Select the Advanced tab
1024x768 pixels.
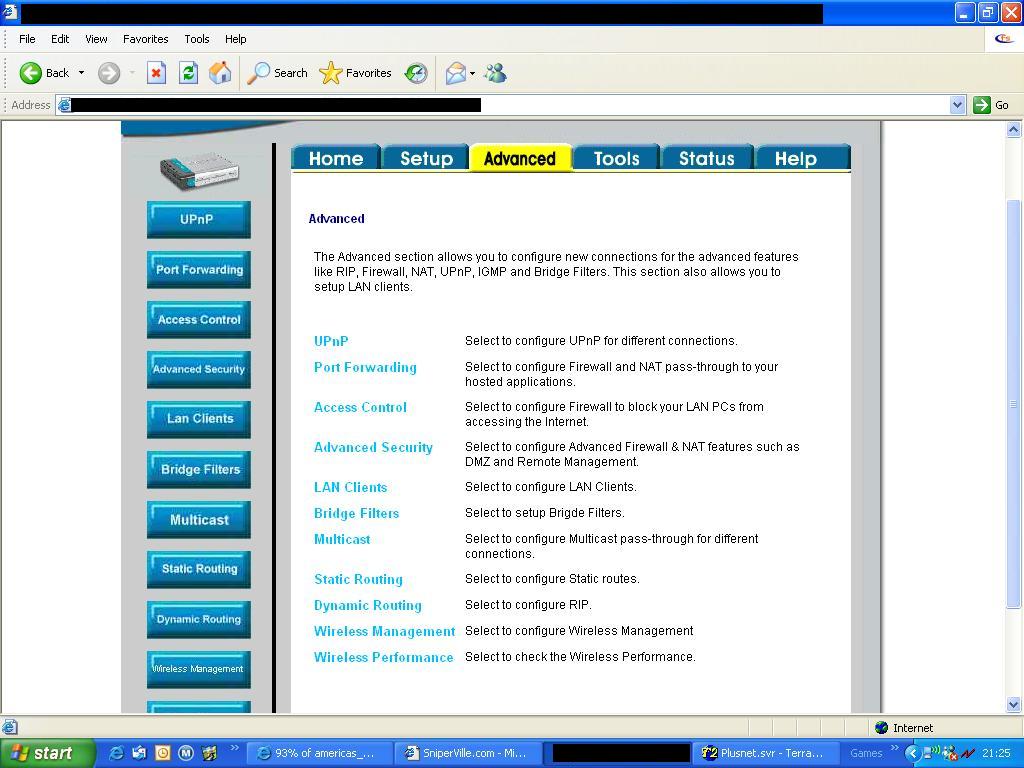pos(520,158)
